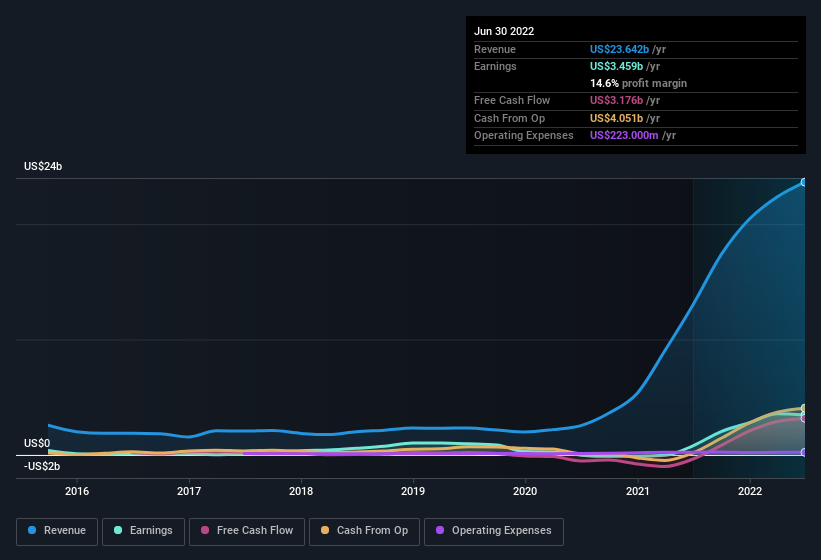Viewport: 821px width, 560px height.
Task: Click the tooltip Revenue row label
Action: tap(495, 49)
